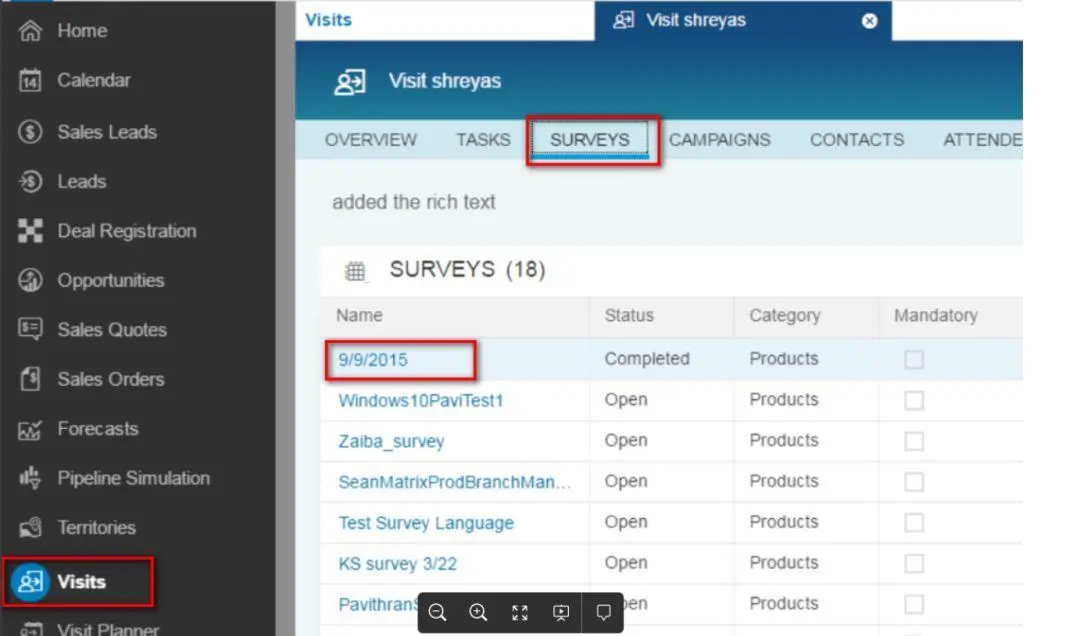
Task: Click the SURVEYS (18) heading
Action: (x=467, y=269)
